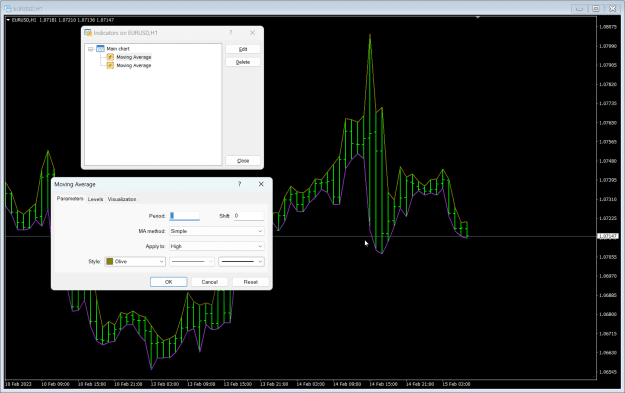Click the EURUSD,H1 OHLC text on chart
Viewport: 625px width, 393px height.
click(63, 20)
